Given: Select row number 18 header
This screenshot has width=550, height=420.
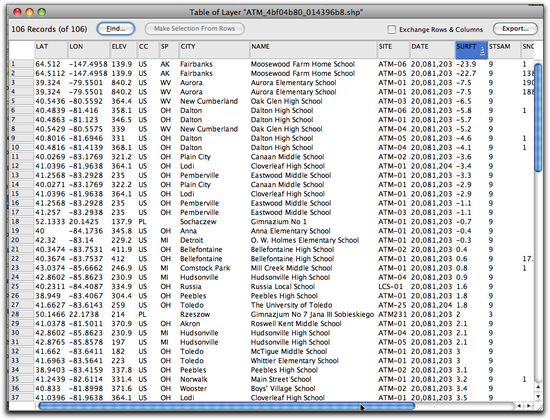Looking at the screenshot, I should (22, 221).
